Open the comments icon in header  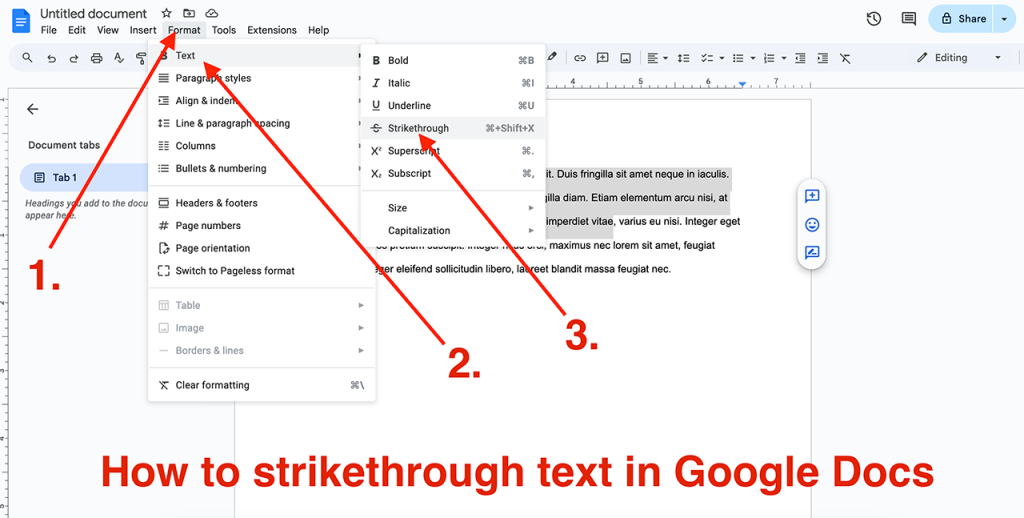[908, 18]
